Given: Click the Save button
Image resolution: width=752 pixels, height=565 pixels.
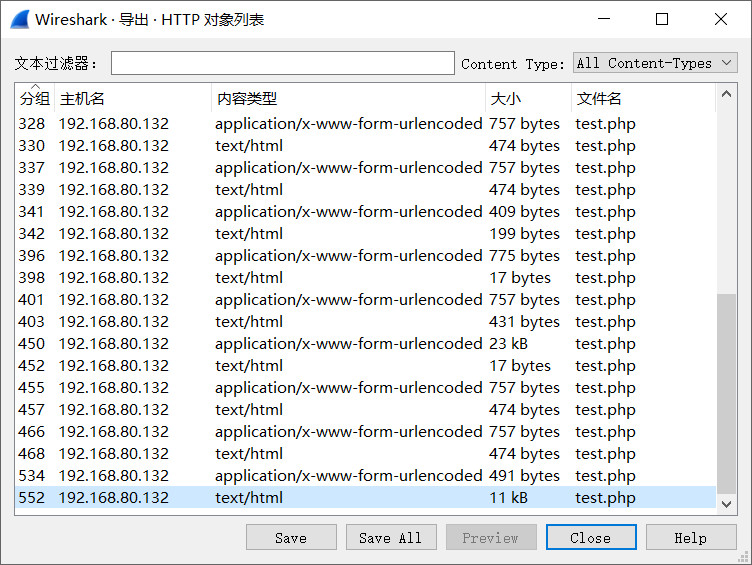Looking at the screenshot, I should click(291, 537).
